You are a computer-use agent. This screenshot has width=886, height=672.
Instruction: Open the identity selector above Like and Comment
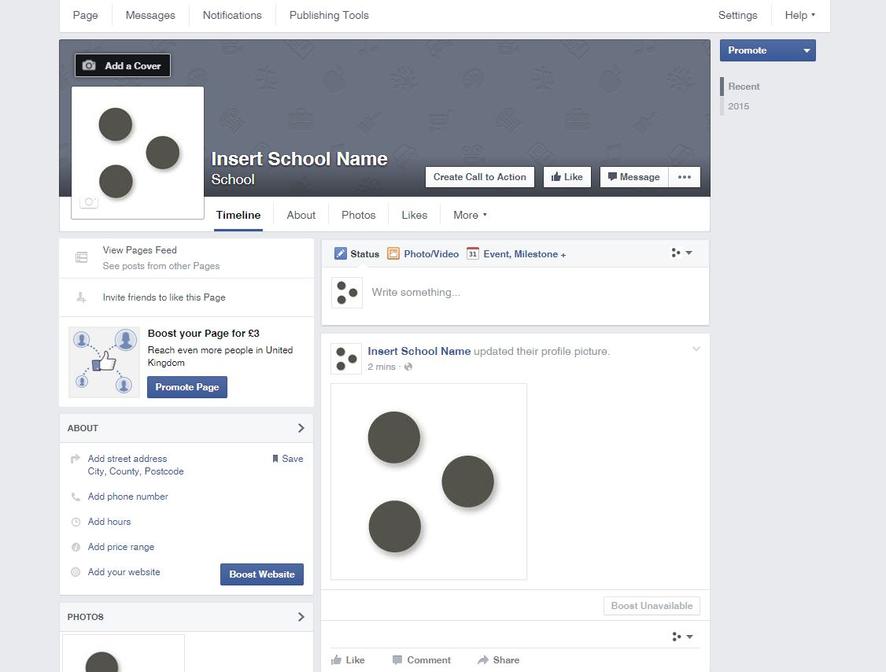(682, 636)
